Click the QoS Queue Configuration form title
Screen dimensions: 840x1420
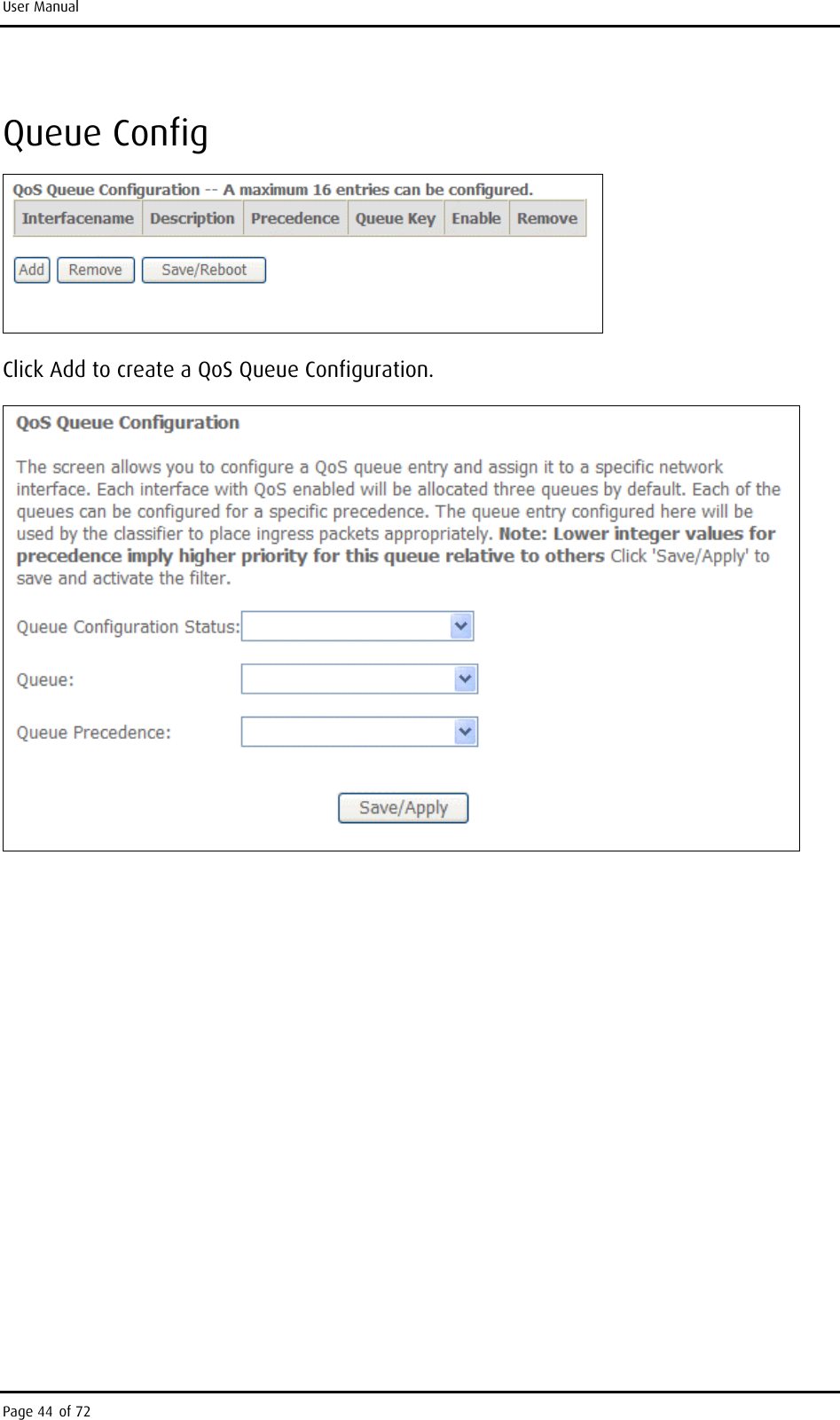point(128,423)
